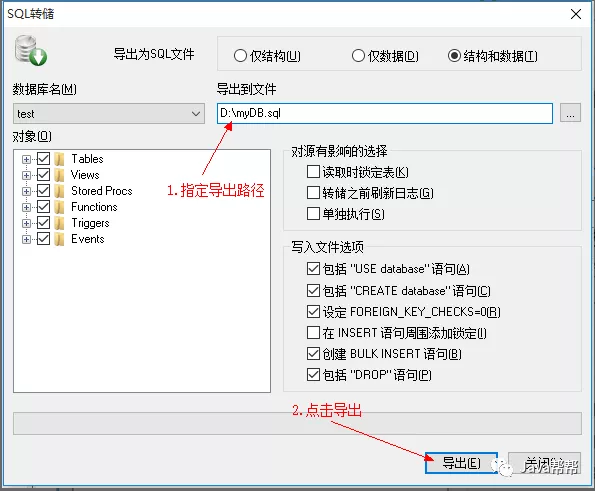This screenshot has height=491, width=595.
Task: Select the 仅数据 radio option
Action: coord(358,56)
